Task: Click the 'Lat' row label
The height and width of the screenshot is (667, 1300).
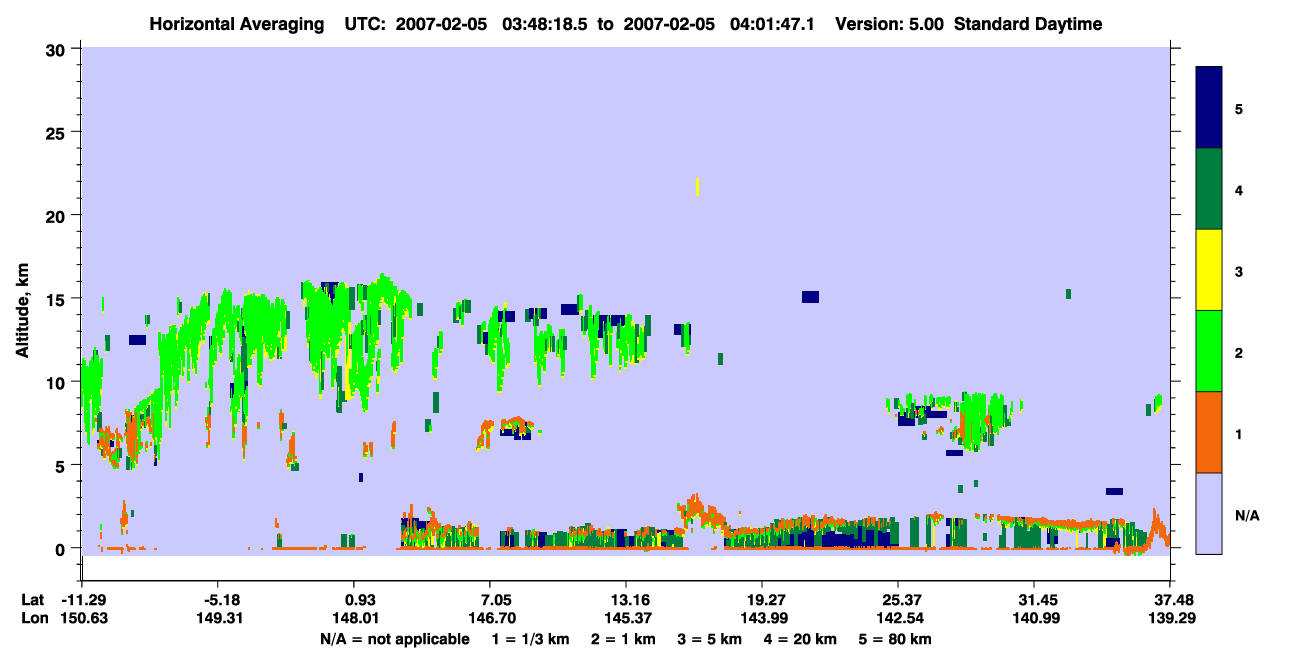Action: pyautogui.click(x=33, y=600)
